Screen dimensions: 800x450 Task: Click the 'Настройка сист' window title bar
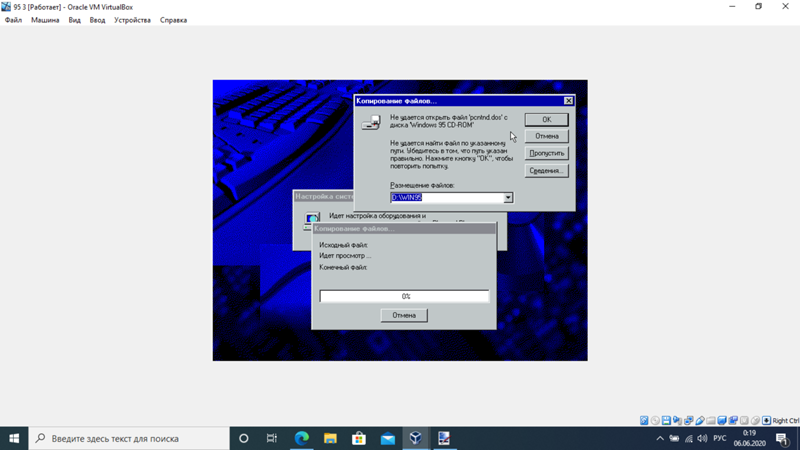click(323, 196)
